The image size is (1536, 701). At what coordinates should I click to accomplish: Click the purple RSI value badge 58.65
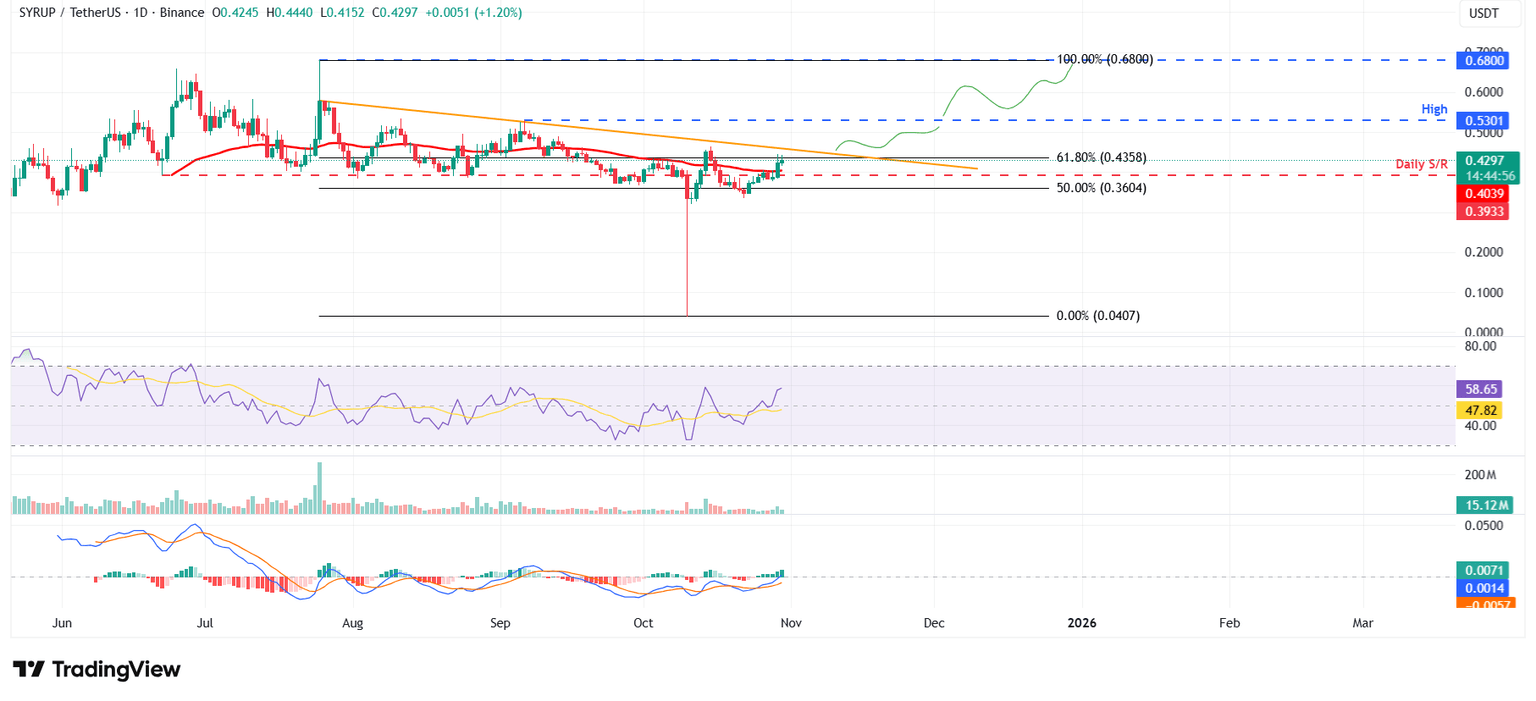coord(1481,387)
